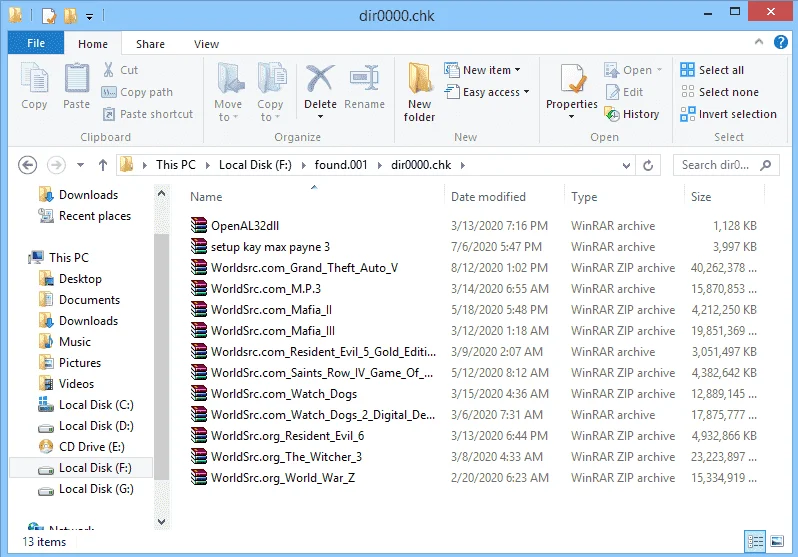
Task: Open Local Disk (G:) in navigation pane
Action: 86,489
